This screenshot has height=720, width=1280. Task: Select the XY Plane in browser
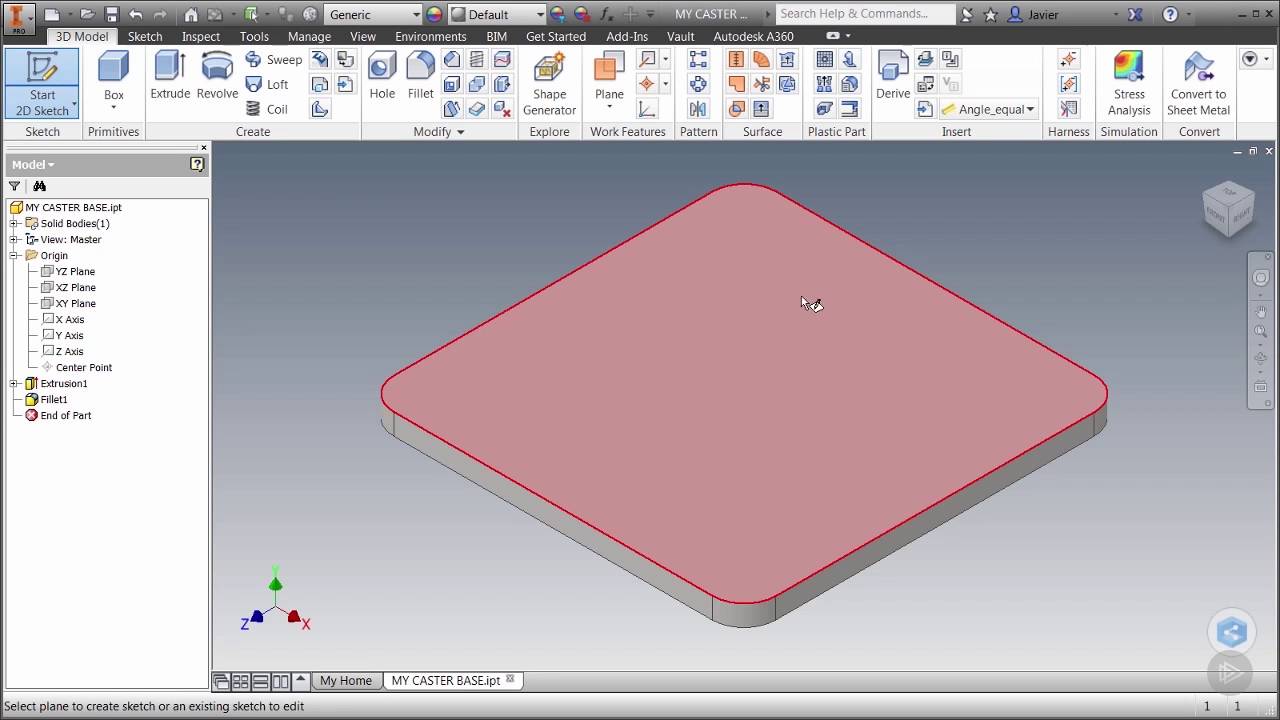75,303
